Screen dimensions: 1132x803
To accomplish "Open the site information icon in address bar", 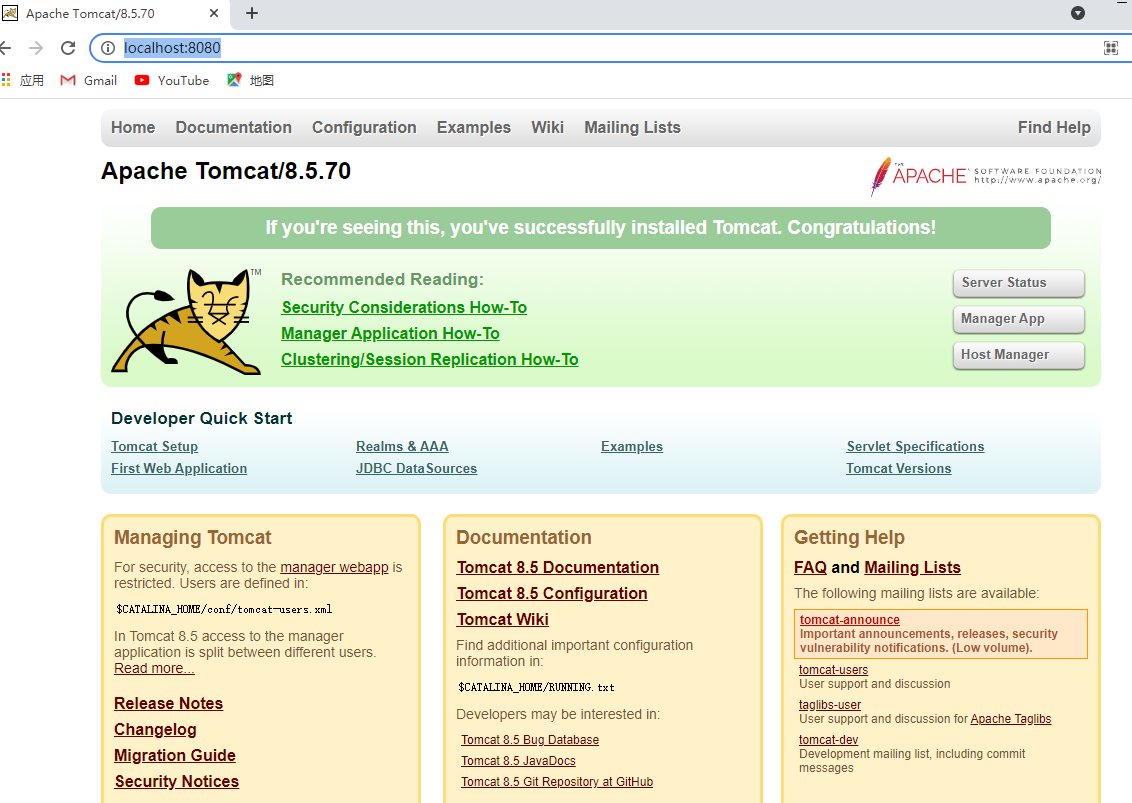I will click(106, 47).
